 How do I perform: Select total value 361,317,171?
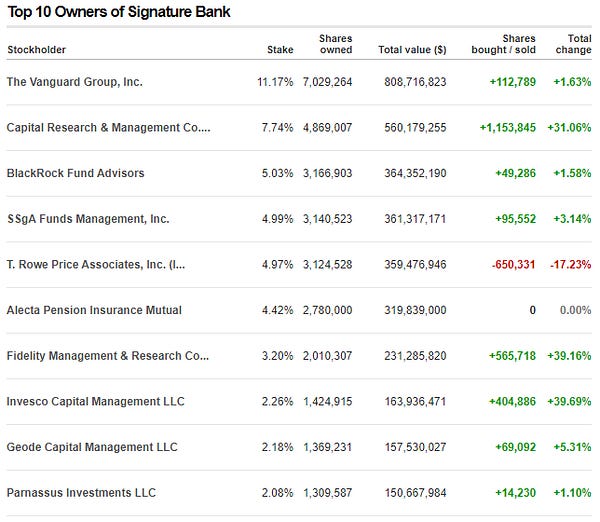tap(415, 219)
